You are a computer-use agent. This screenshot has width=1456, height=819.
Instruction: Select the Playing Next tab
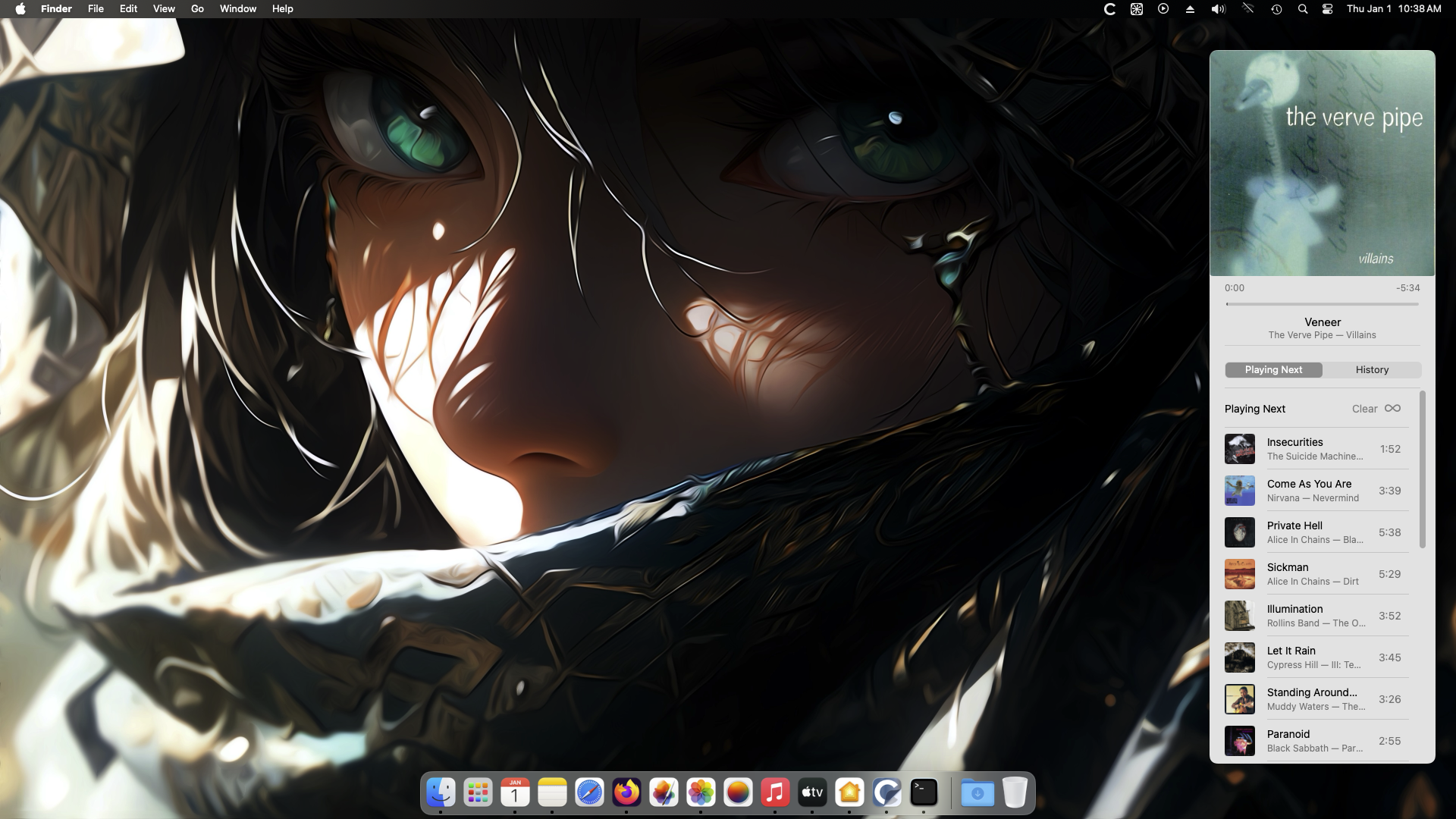coord(1273,369)
